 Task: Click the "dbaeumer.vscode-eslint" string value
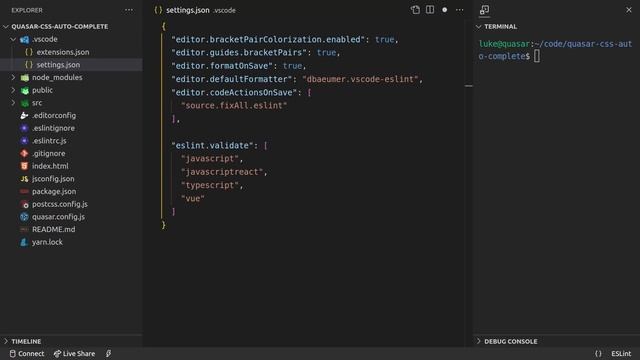[x=360, y=79]
